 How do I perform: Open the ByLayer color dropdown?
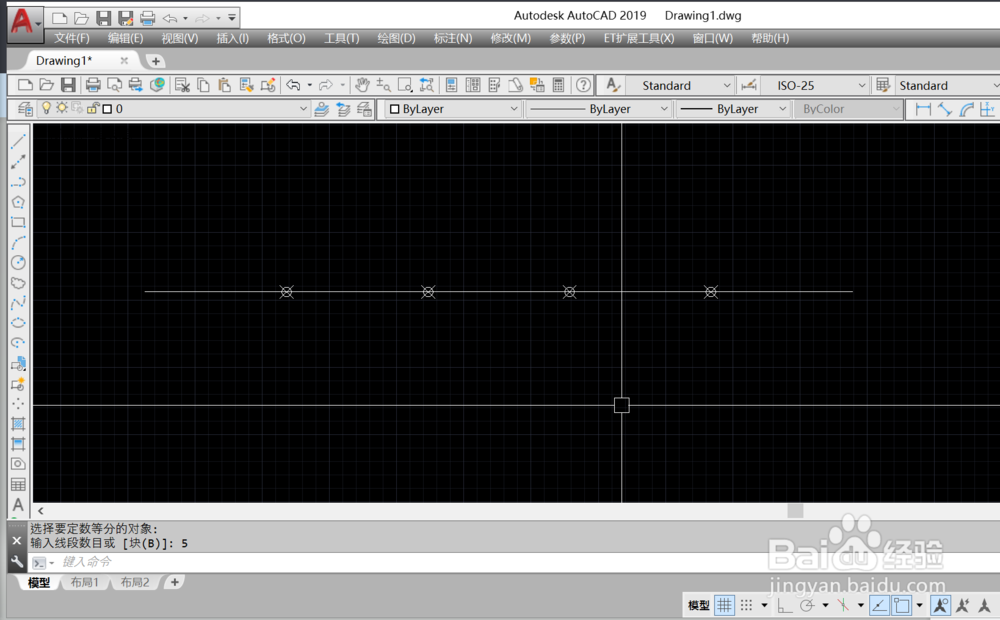(514, 109)
